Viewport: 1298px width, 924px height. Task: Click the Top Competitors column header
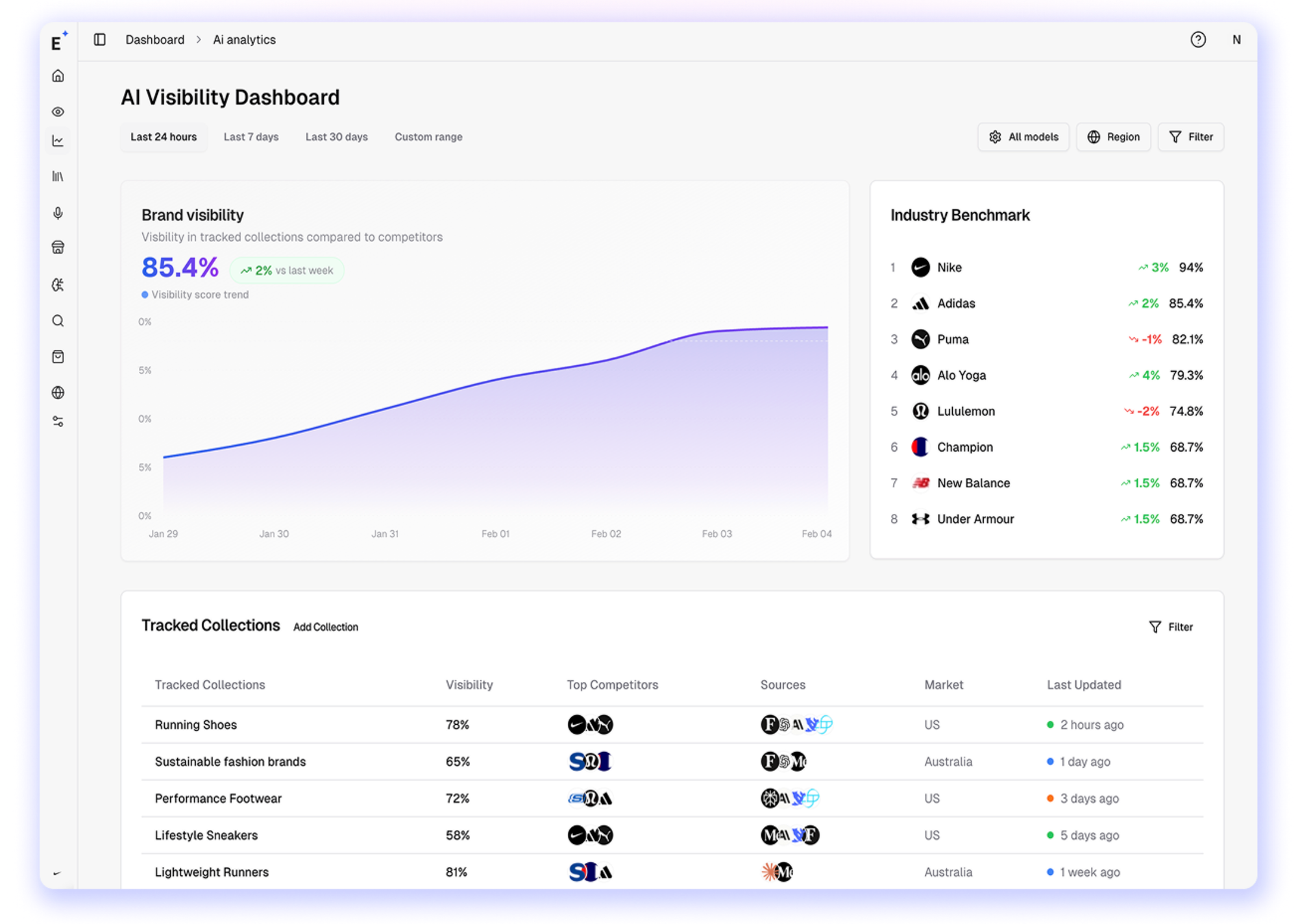click(612, 685)
